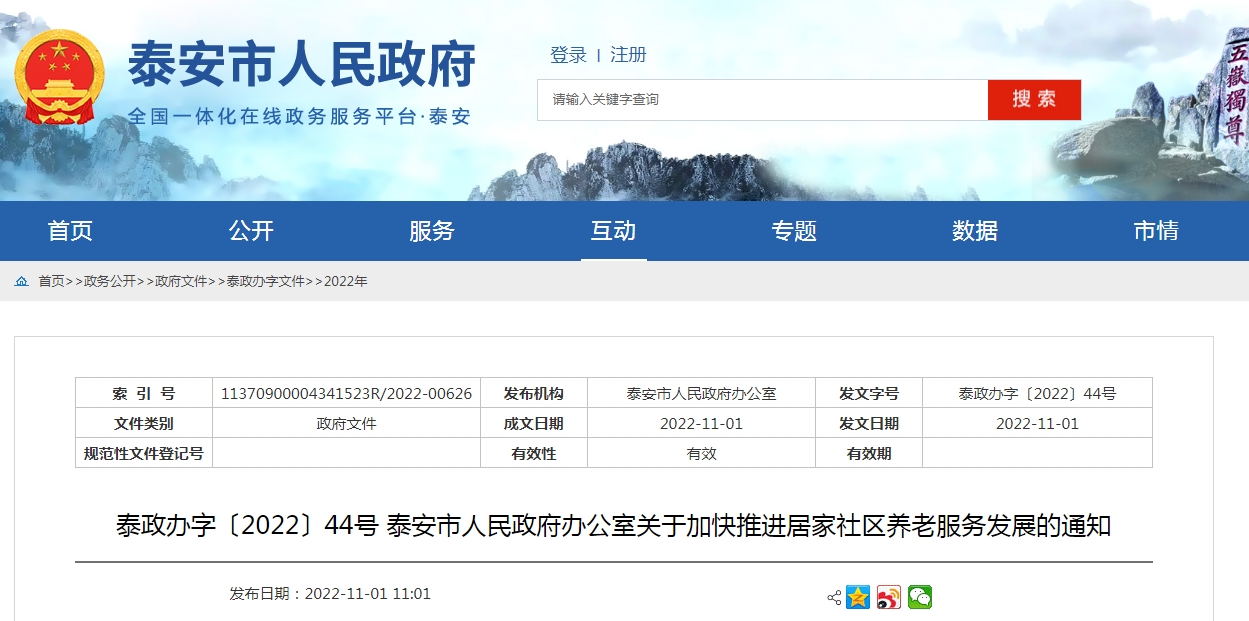Click the keyword search input field

point(760,100)
